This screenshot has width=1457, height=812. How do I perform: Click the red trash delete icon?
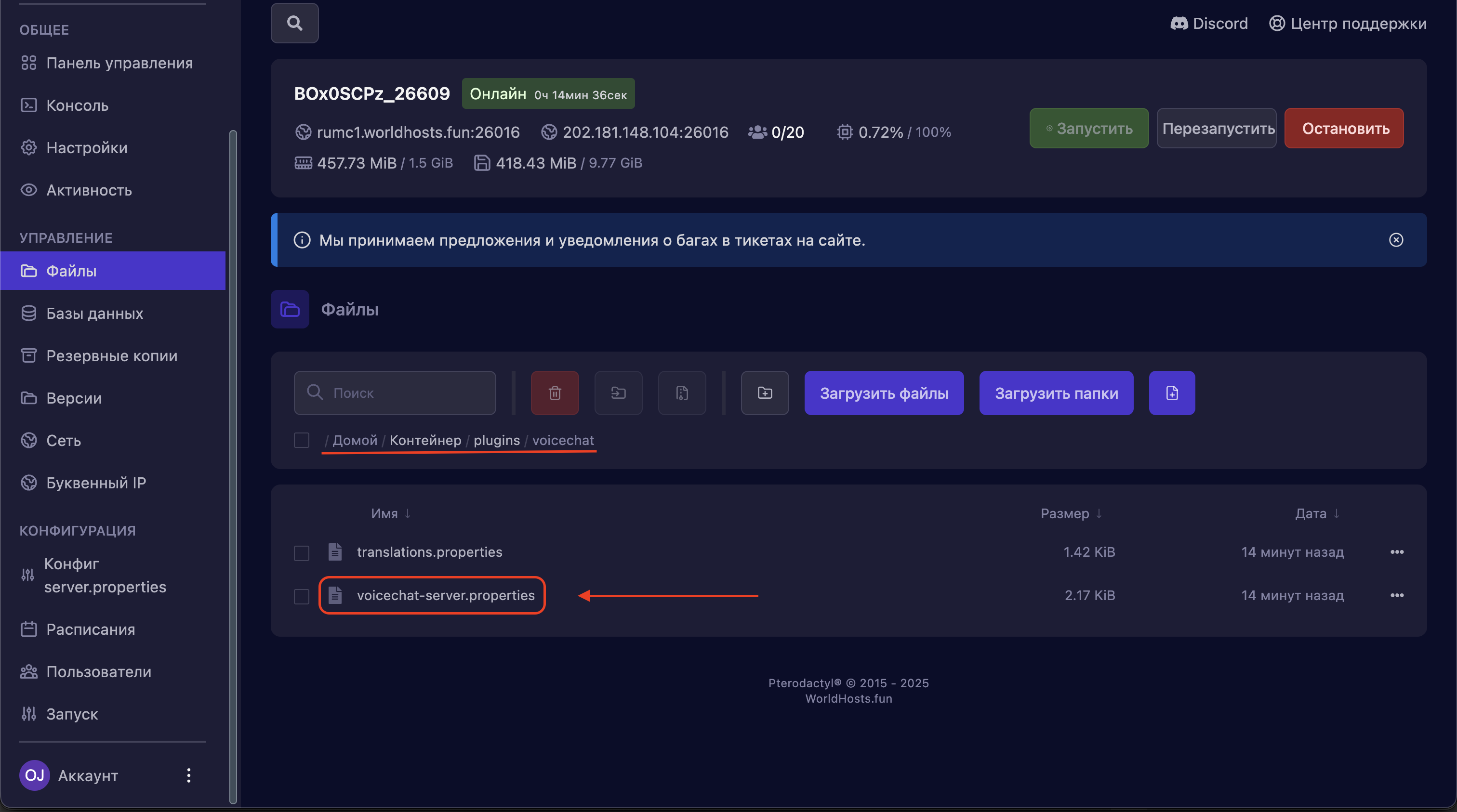pos(554,393)
